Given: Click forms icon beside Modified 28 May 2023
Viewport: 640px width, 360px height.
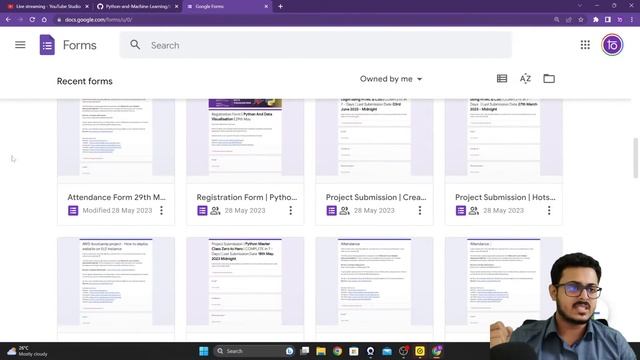Looking at the screenshot, I should coord(73,211).
